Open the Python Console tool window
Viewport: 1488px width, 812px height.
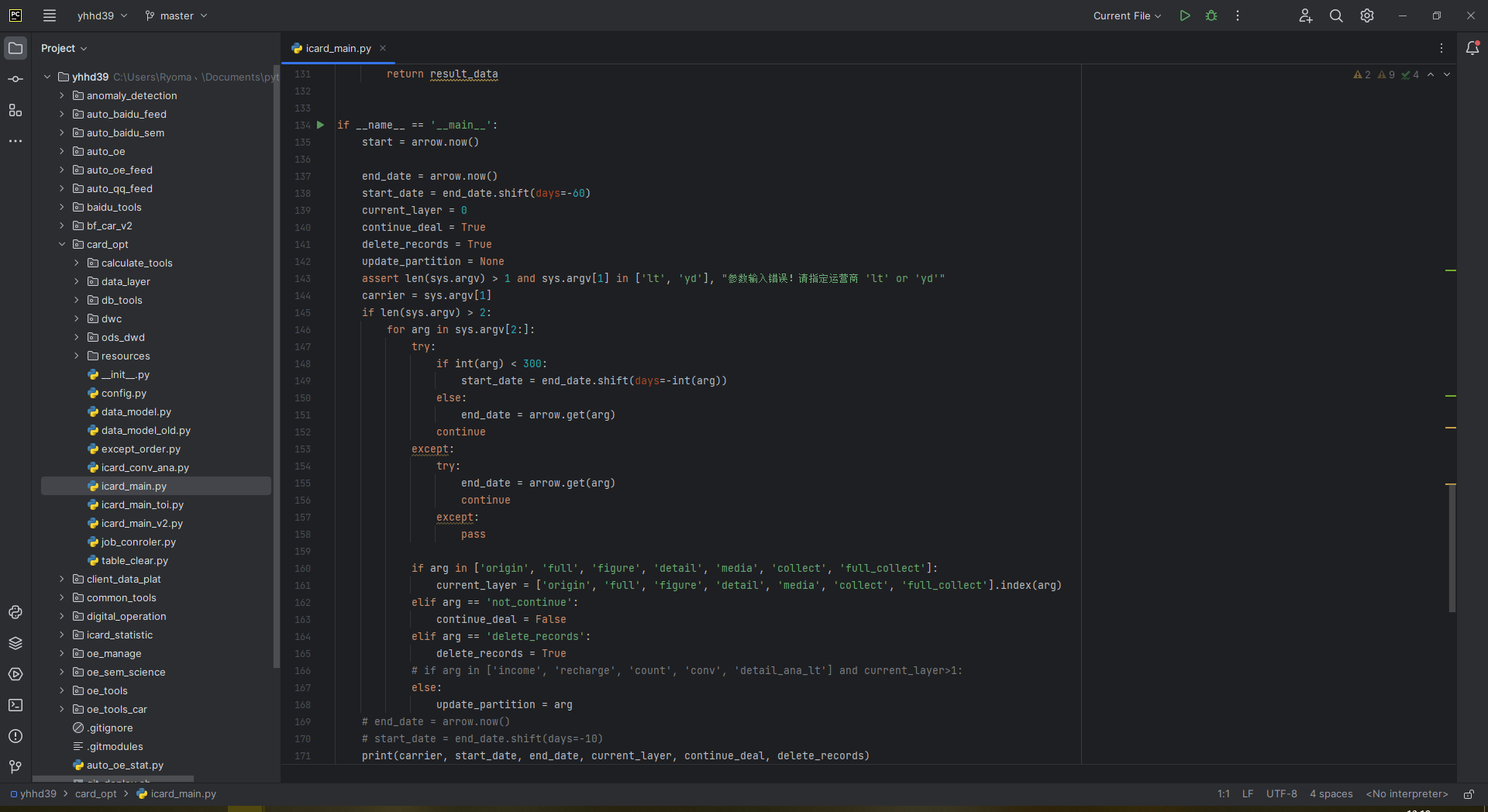pos(15,612)
